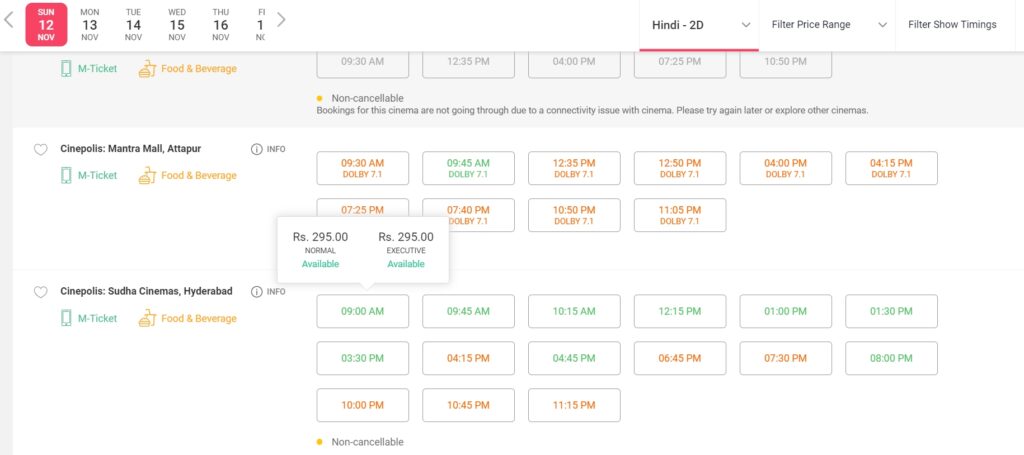Screen dimensions: 1024x455
Task: Select date TUE 14 NOV
Action: 133,24
